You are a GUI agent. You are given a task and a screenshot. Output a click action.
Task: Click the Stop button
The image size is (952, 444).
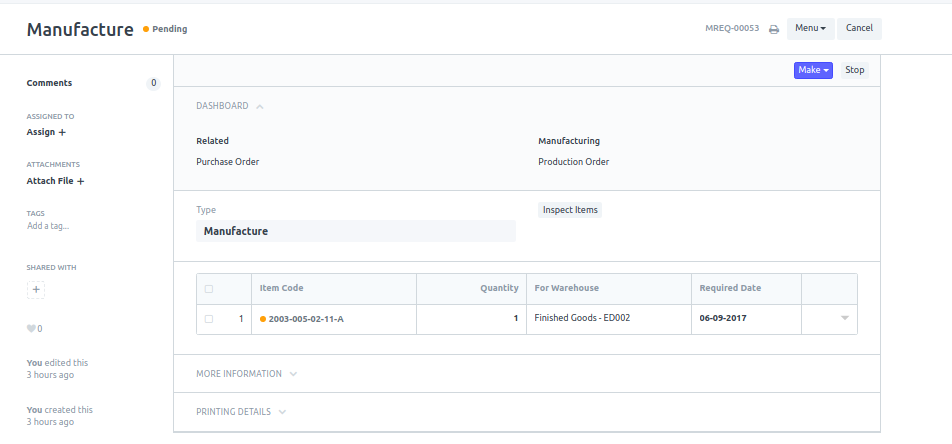click(x=854, y=70)
